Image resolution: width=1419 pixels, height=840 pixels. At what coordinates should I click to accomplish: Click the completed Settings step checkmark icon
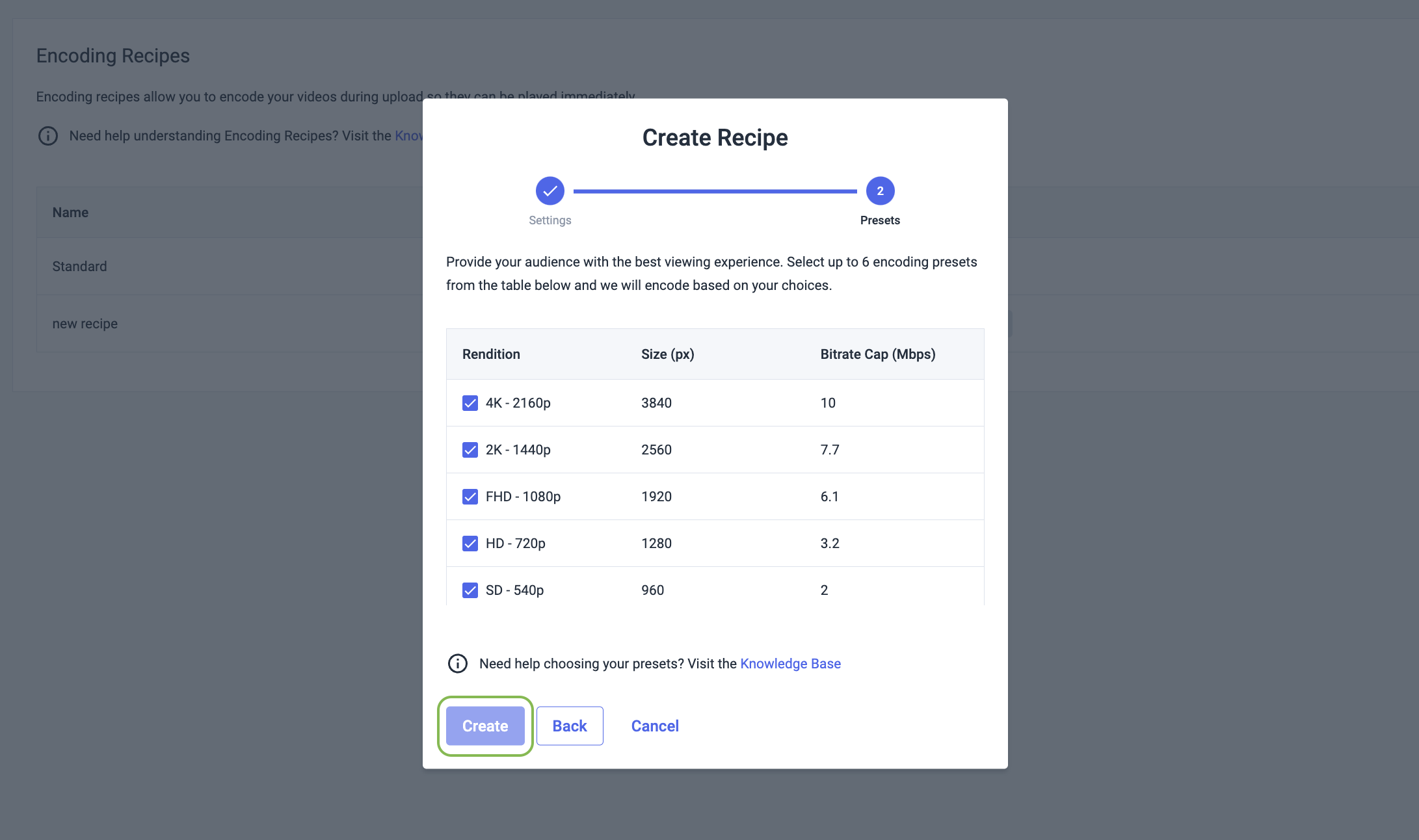coord(550,190)
